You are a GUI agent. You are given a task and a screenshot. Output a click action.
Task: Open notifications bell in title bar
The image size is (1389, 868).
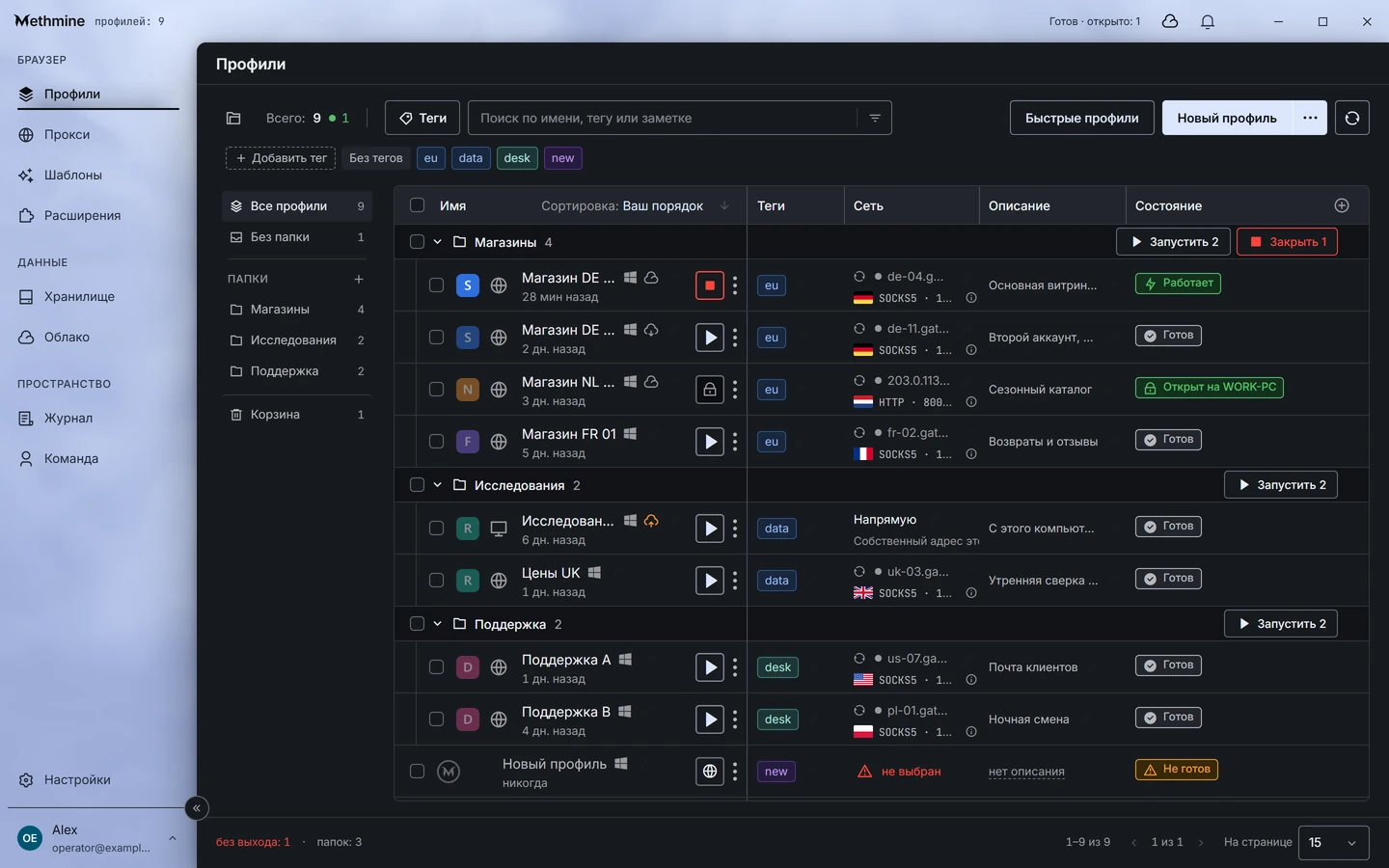1208,21
